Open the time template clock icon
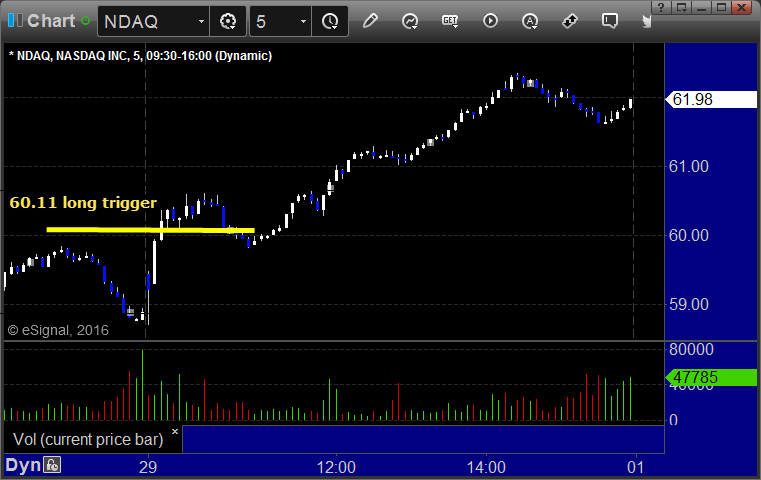Image resolution: width=761 pixels, height=480 pixels. (330, 21)
